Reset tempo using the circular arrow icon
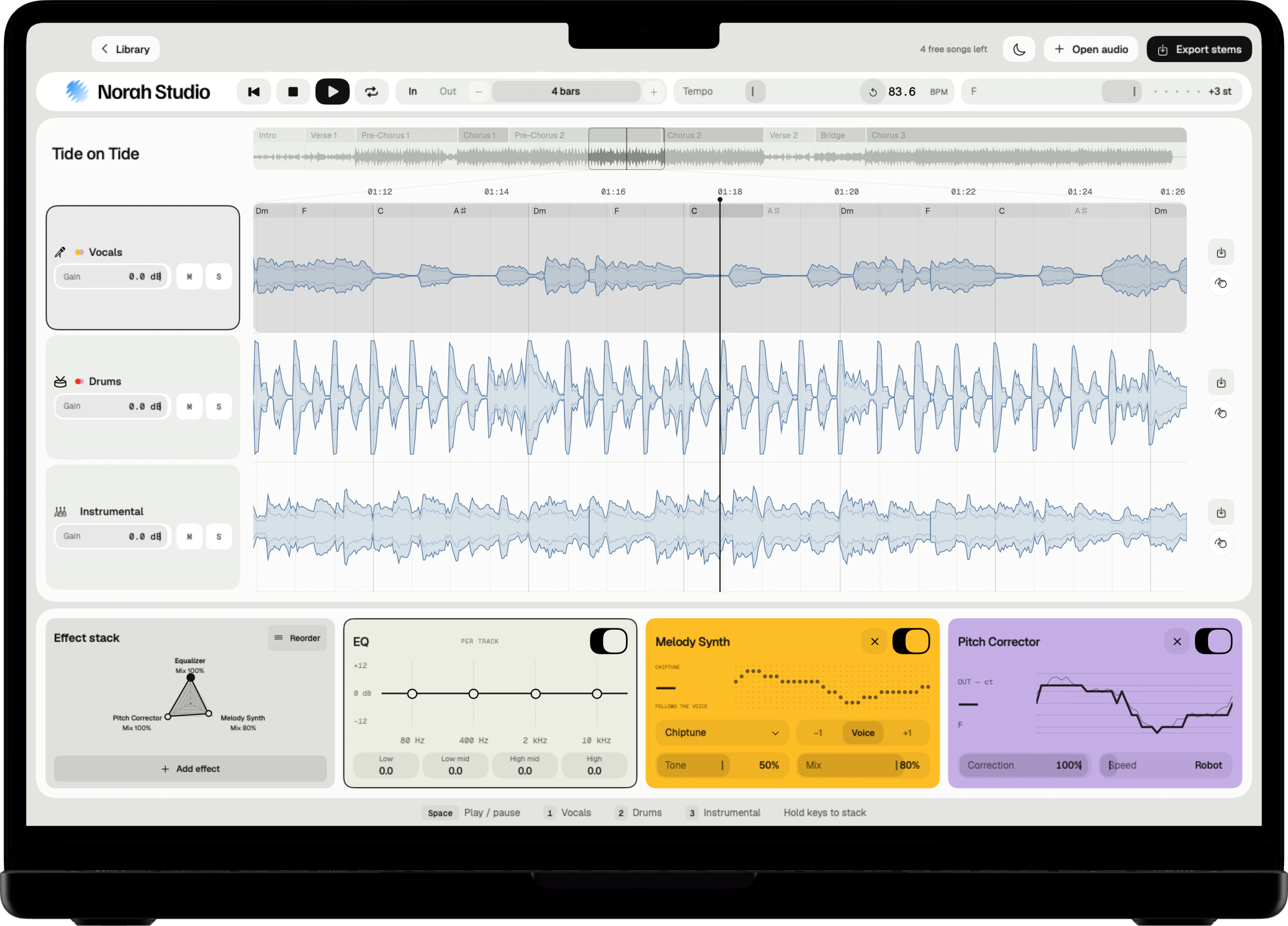Viewport: 1288px width, 926px height. click(873, 92)
